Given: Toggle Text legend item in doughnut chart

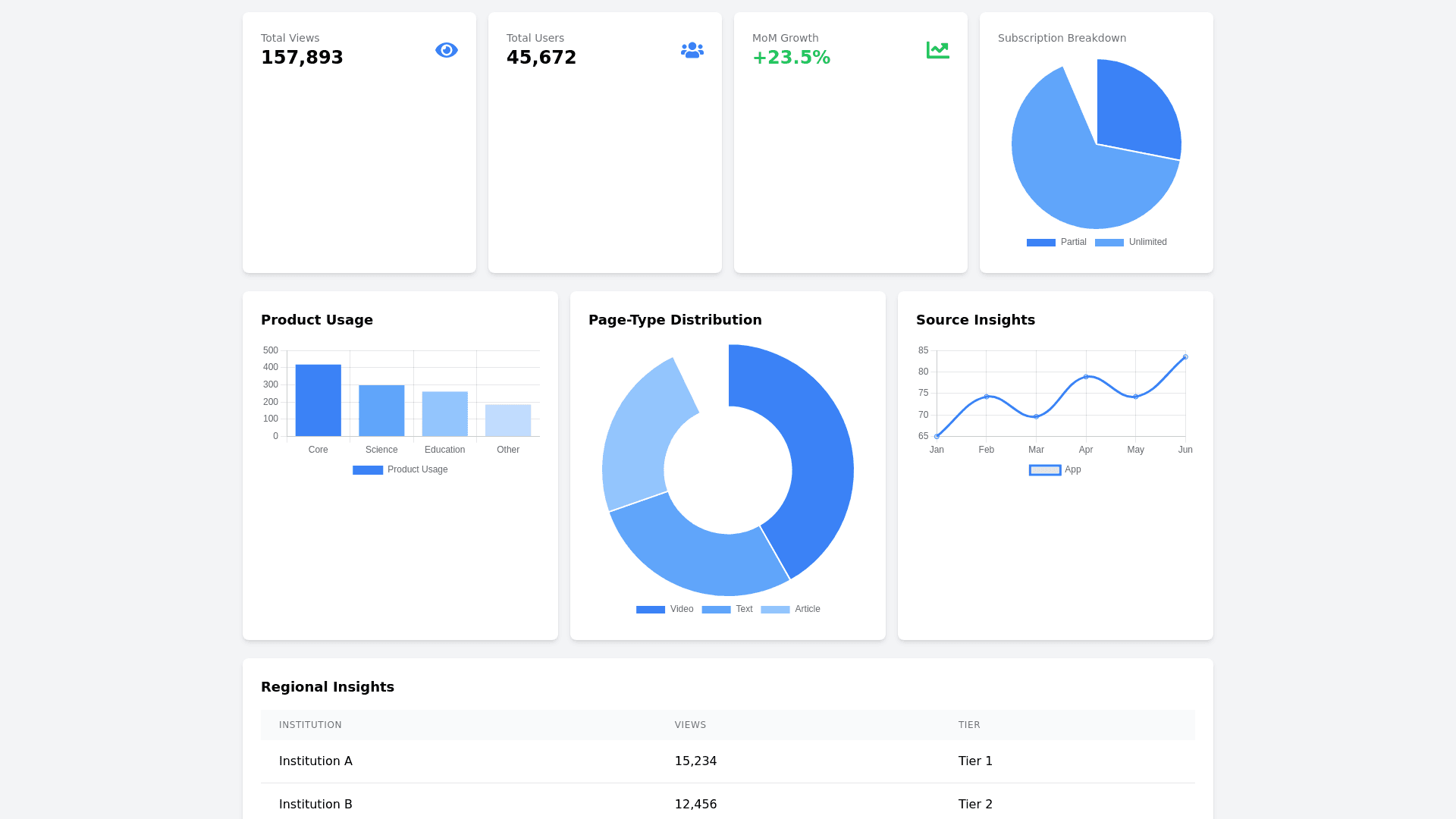Looking at the screenshot, I should 726,610.
